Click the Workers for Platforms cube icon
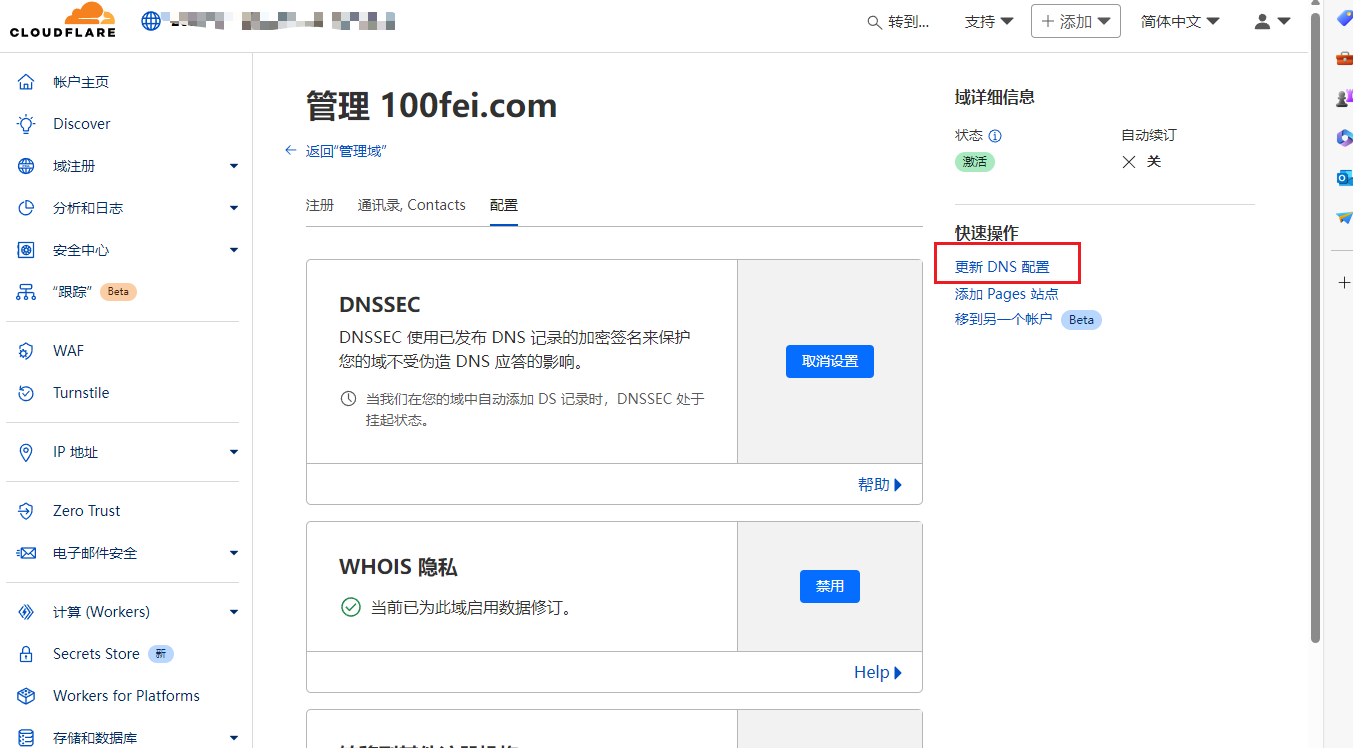The height and width of the screenshot is (748, 1353). 27,696
